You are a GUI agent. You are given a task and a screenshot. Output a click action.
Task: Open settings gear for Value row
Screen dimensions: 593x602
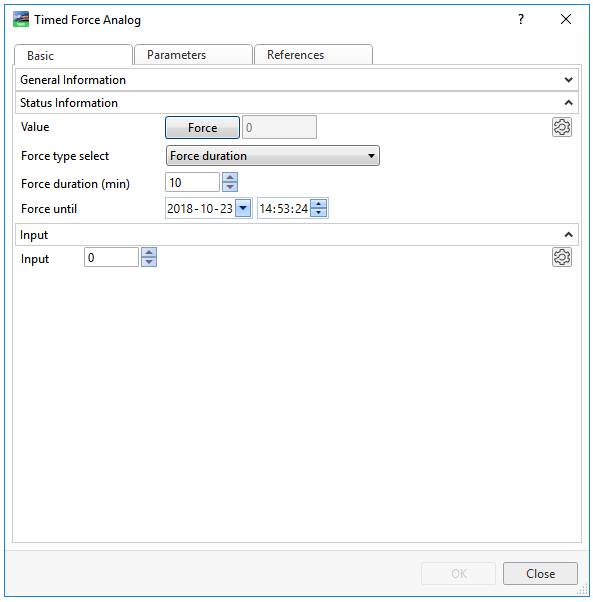562,127
